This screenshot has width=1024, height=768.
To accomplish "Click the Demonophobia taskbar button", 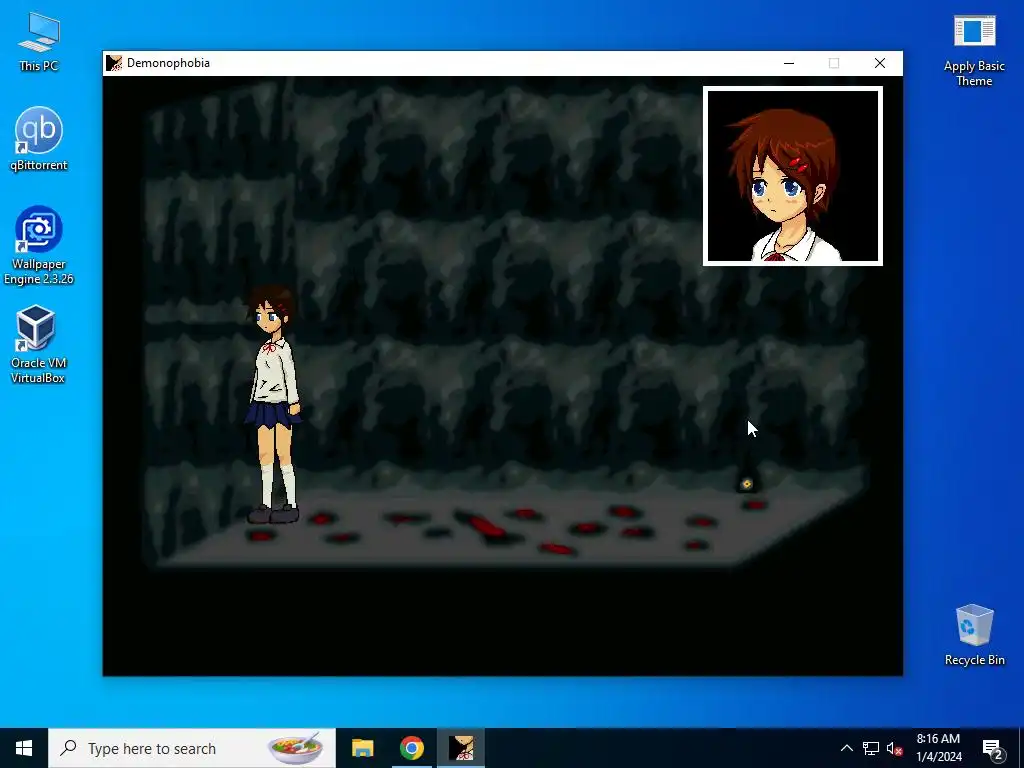I will point(461,748).
